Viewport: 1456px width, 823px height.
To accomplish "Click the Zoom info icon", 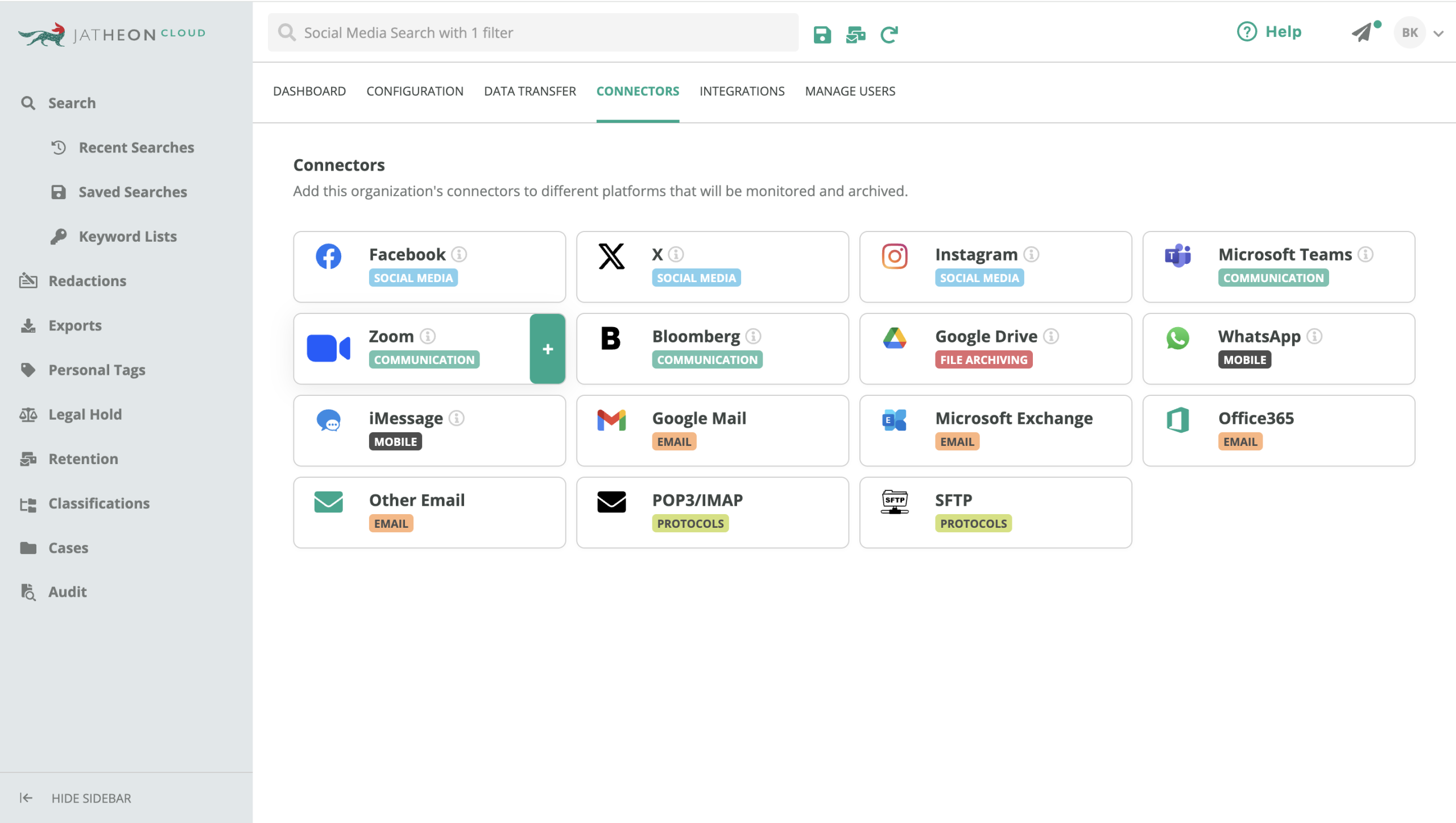I will [x=428, y=336].
